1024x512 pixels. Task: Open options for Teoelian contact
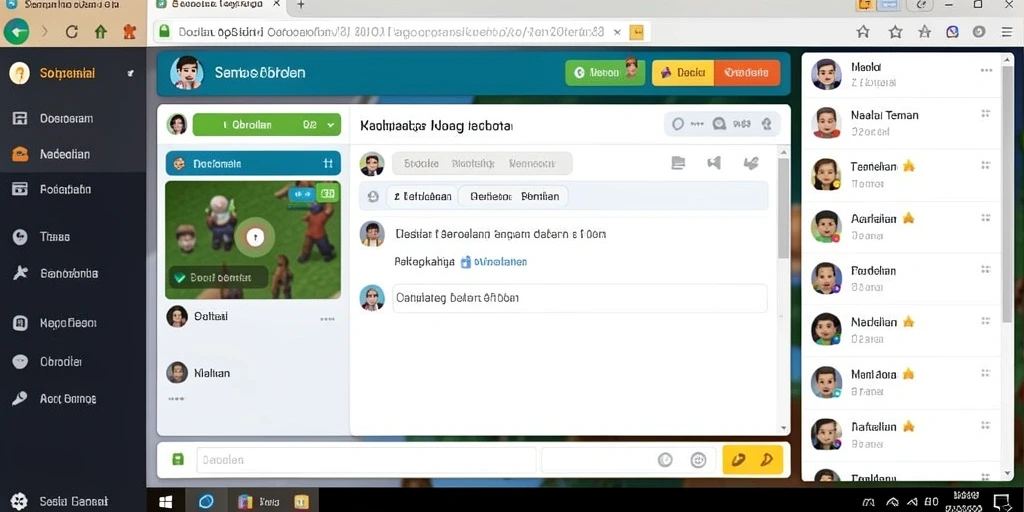pyautogui.click(x=985, y=165)
